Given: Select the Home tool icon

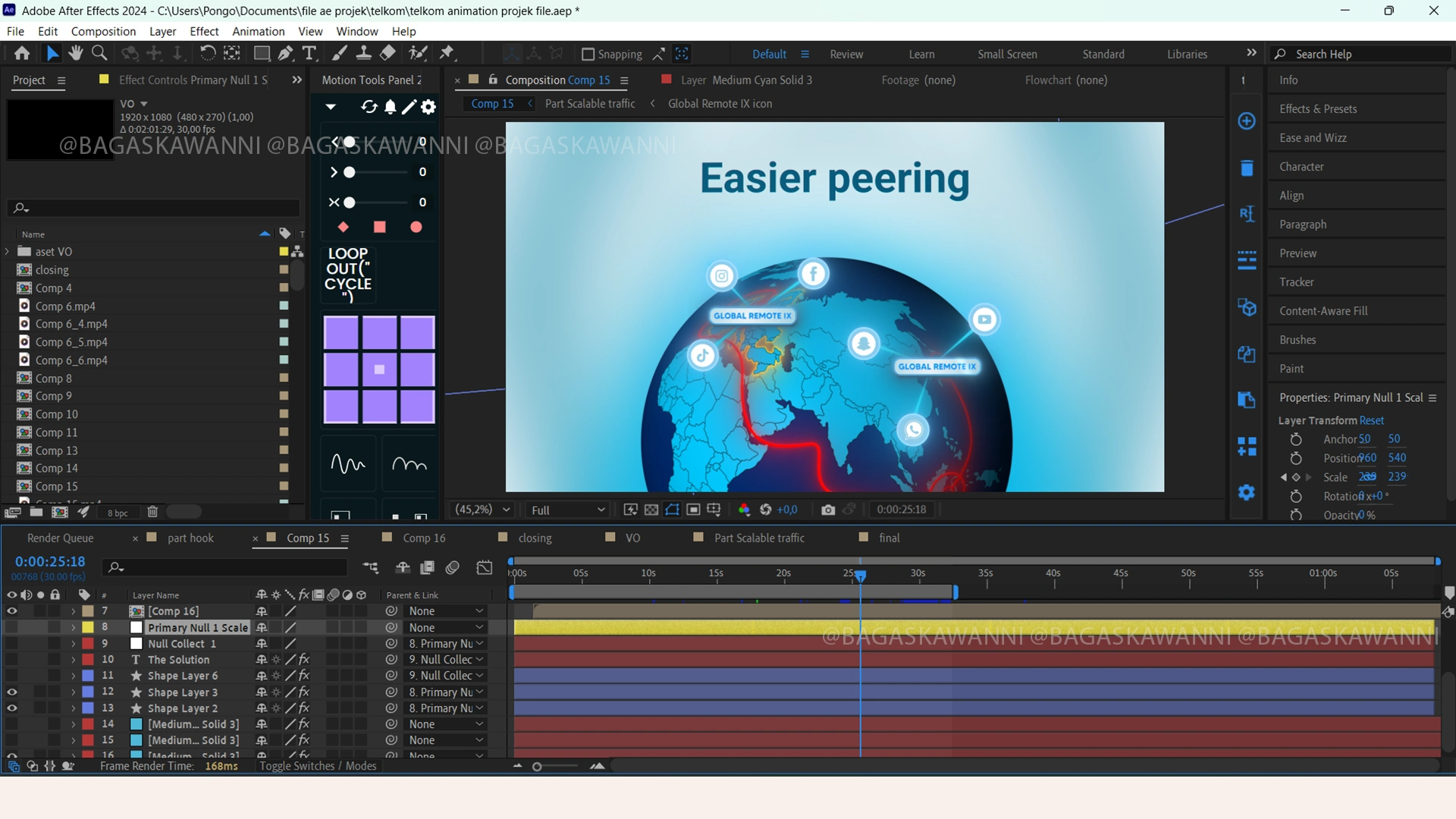Looking at the screenshot, I should (x=22, y=53).
